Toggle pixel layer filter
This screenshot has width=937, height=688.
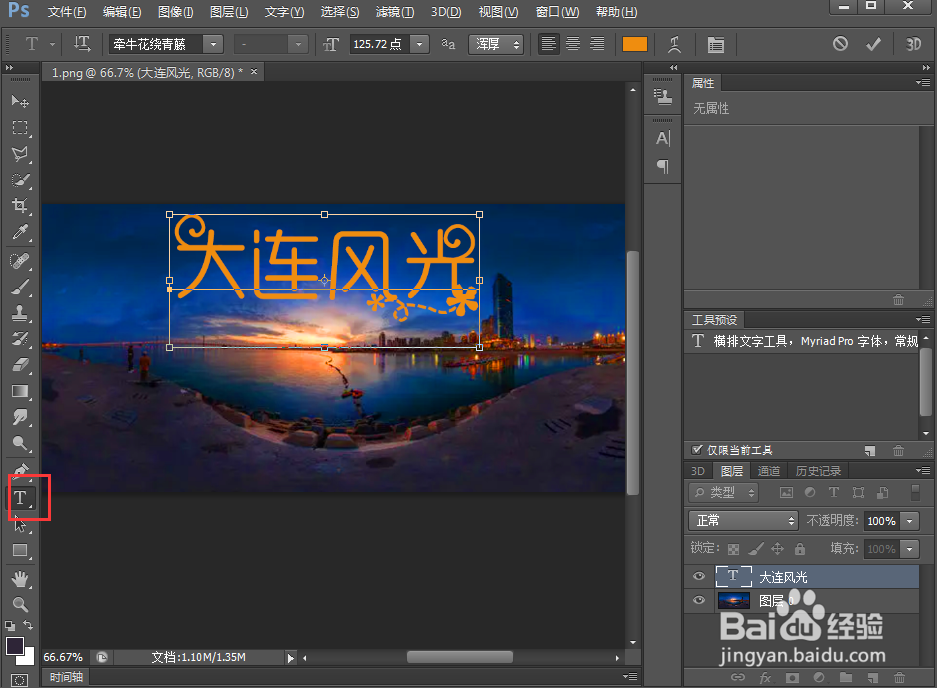[x=786, y=493]
